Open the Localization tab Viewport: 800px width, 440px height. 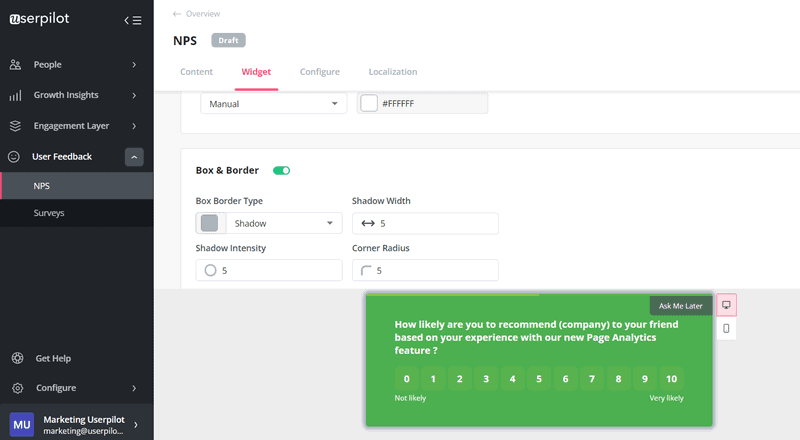pos(393,72)
